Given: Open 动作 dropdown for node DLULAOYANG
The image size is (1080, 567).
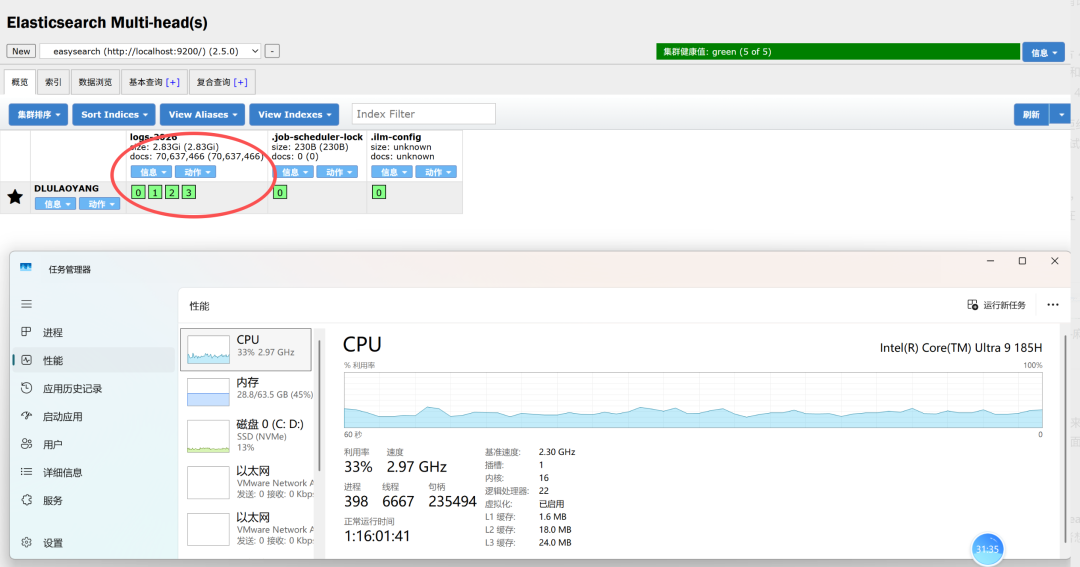Looking at the screenshot, I should pos(99,204).
